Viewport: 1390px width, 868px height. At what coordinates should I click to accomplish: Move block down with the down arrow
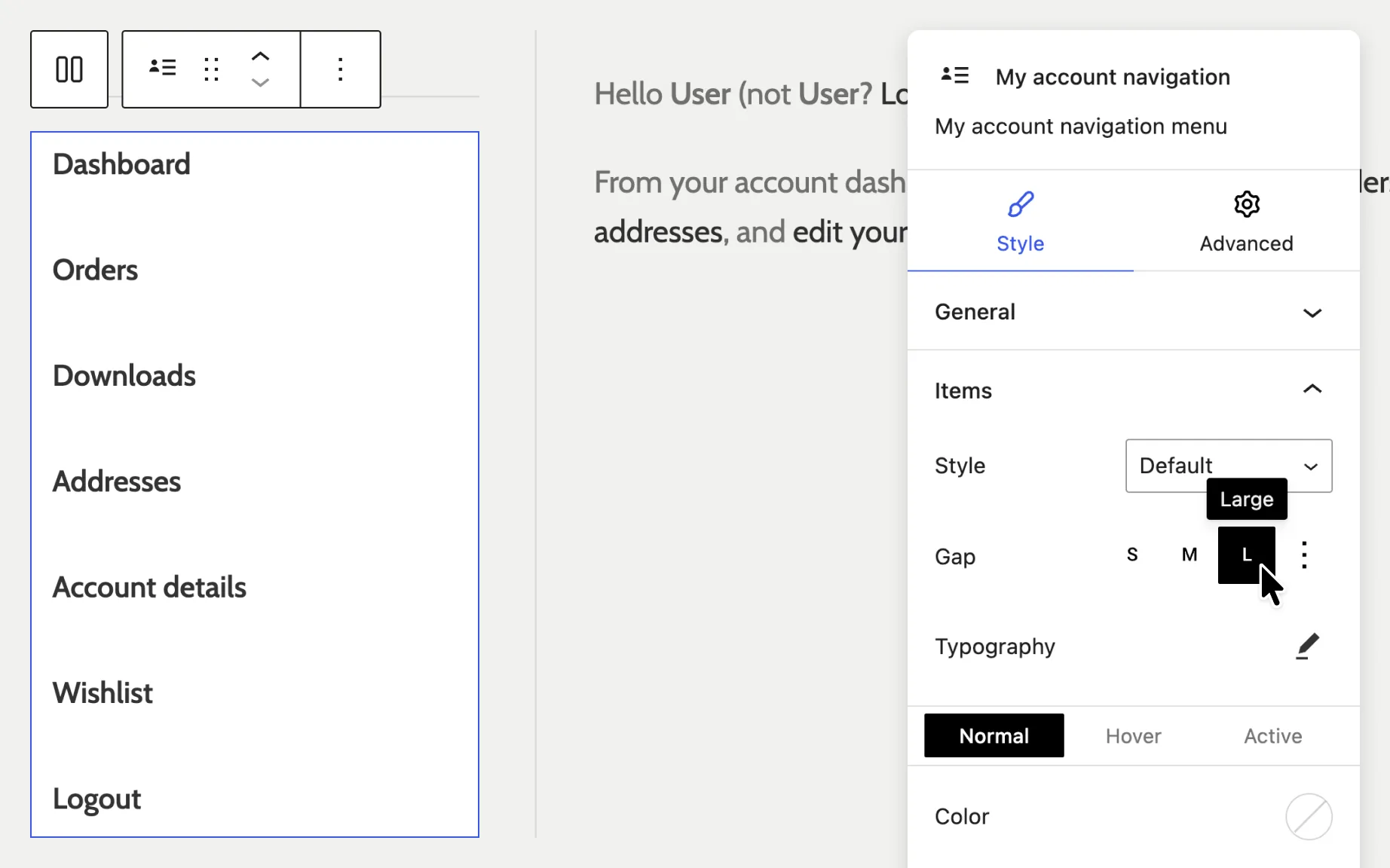coord(260,82)
